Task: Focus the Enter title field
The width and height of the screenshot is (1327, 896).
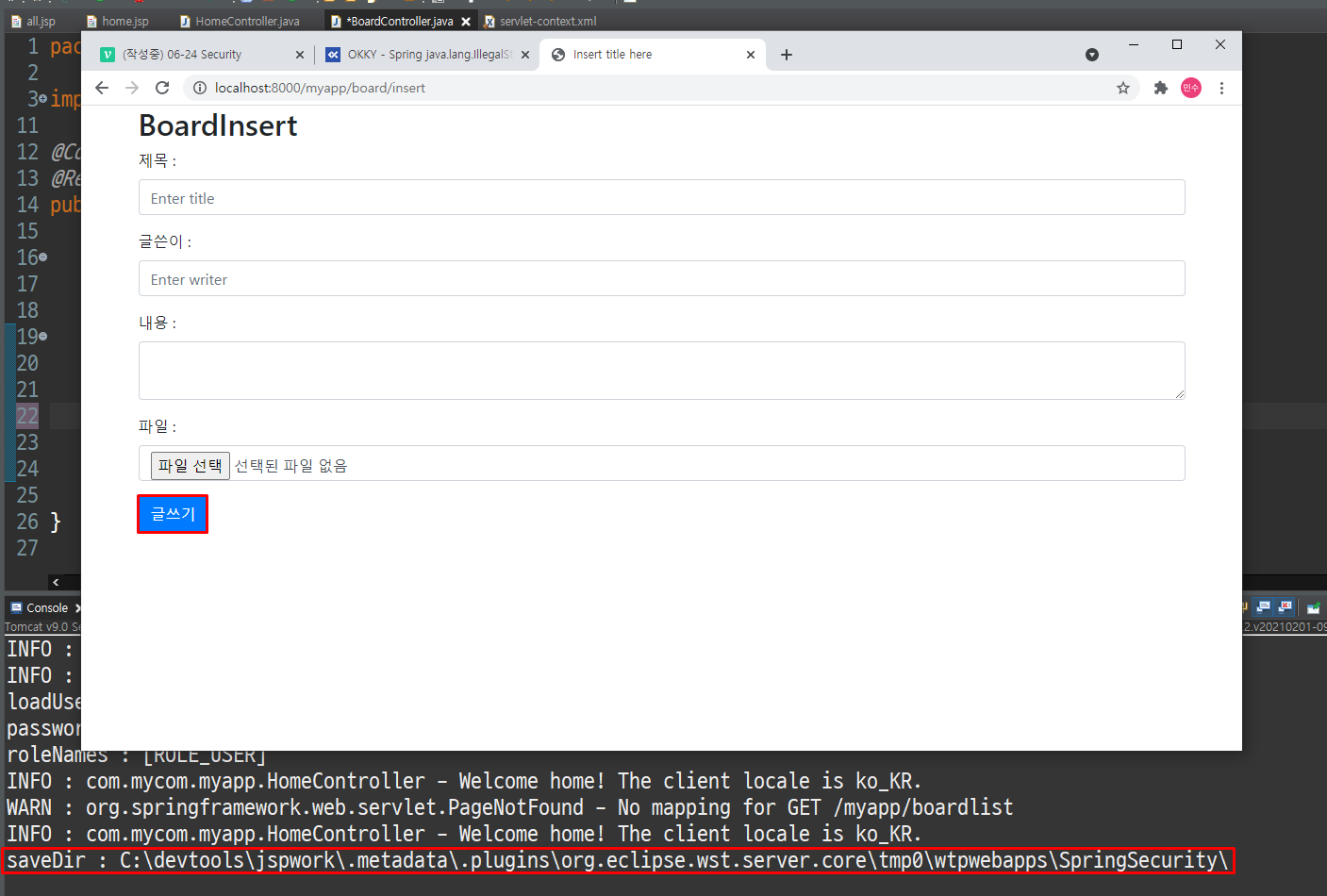Action: click(661, 198)
